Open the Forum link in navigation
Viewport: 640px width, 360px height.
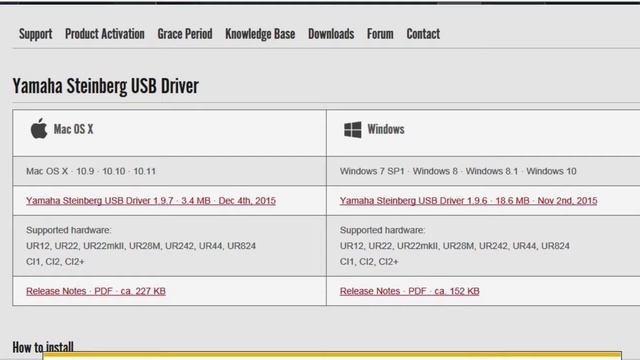pyautogui.click(x=380, y=34)
